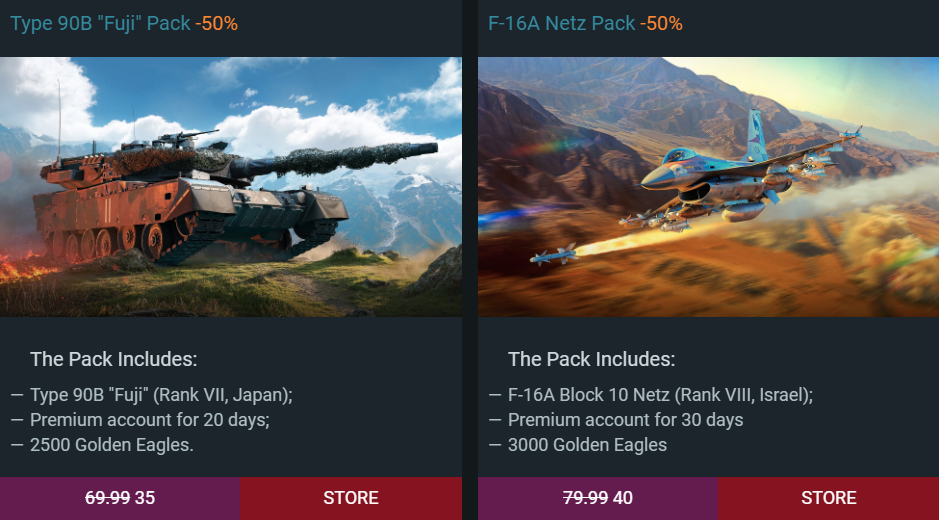Click the Type 90B tank artwork image
Screen dimensions: 939x520
coord(231,187)
